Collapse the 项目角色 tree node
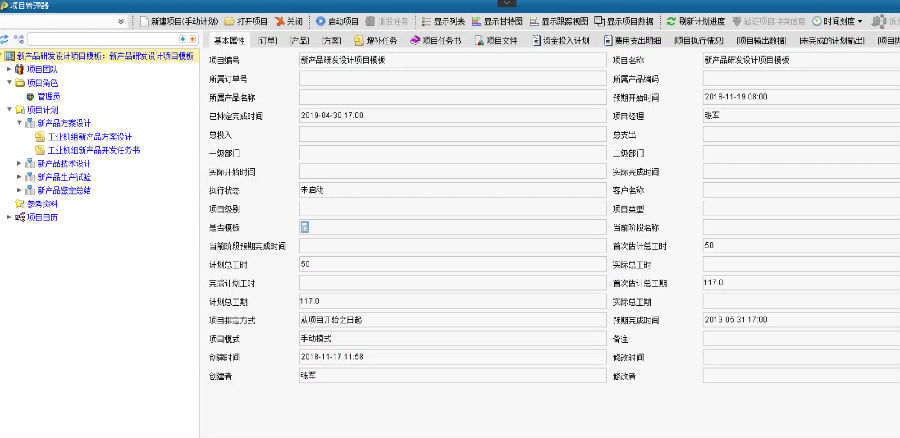This screenshot has width=900, height=438. 9,83
